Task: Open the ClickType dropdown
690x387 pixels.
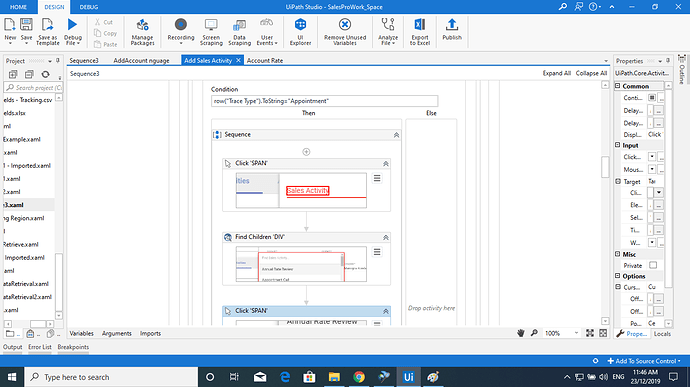Action: (652, 157)
